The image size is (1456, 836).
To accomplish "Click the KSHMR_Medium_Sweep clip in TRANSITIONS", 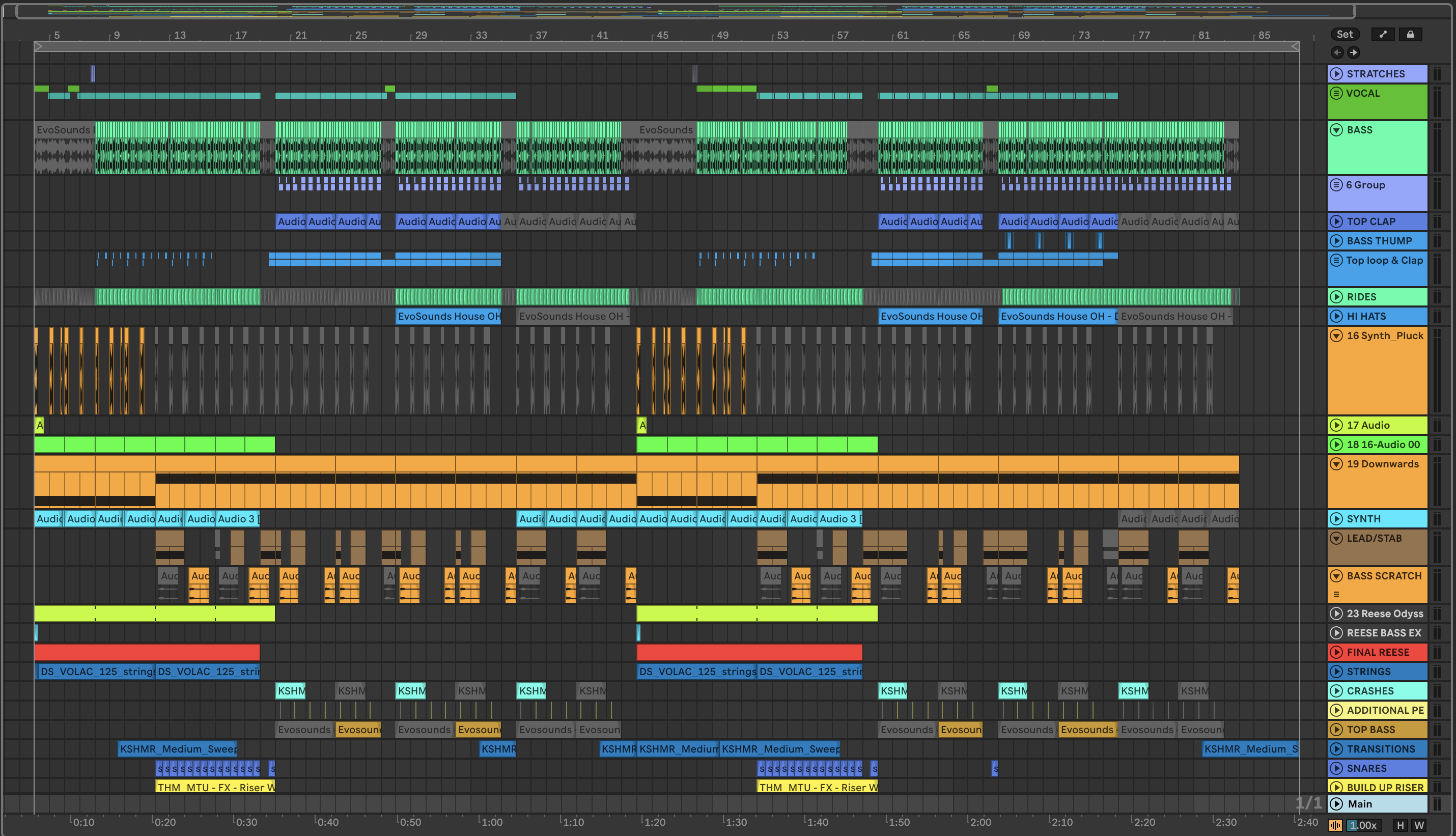I will point(177,749).
